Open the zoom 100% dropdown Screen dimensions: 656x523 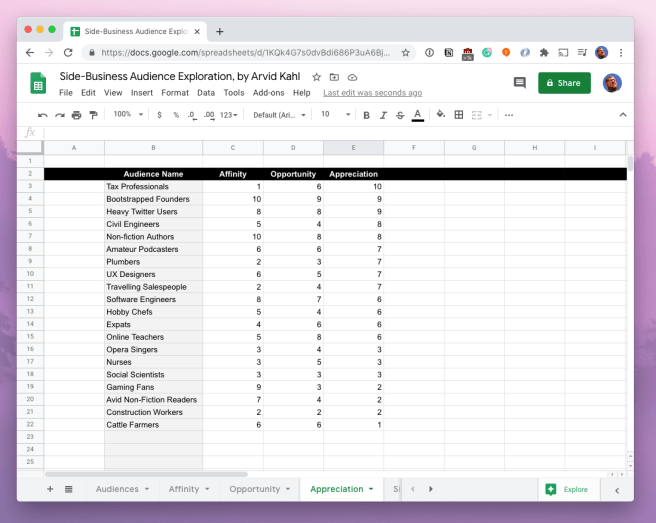tap(128, 114)
